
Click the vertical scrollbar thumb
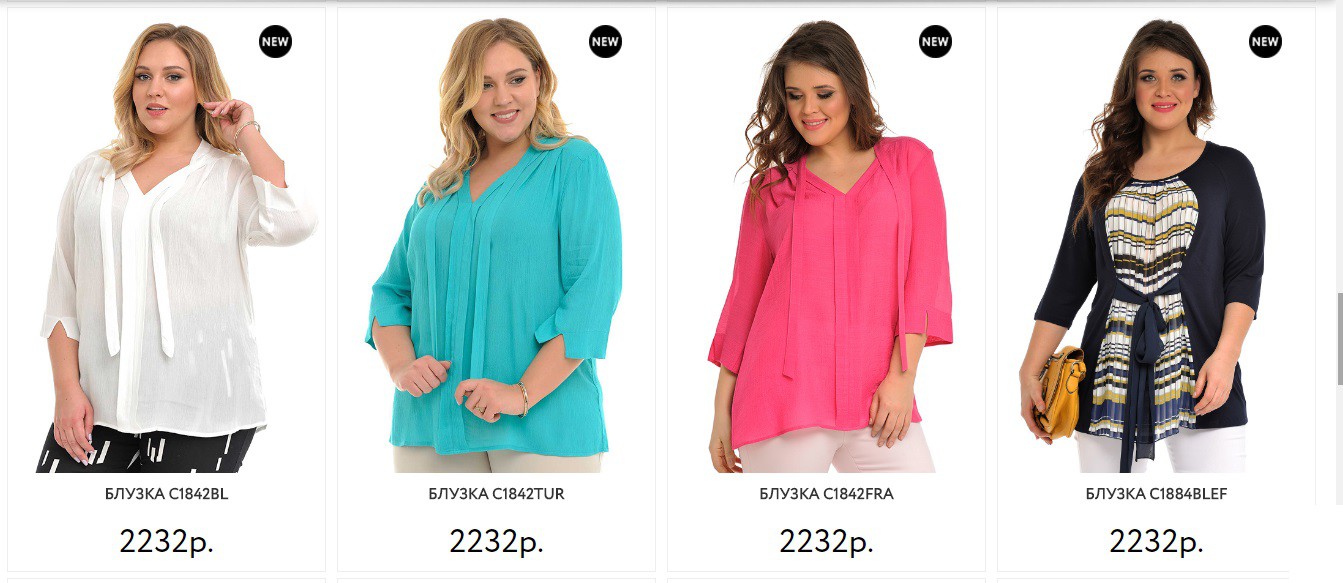pyautogui.click(x=1339, y=339)
